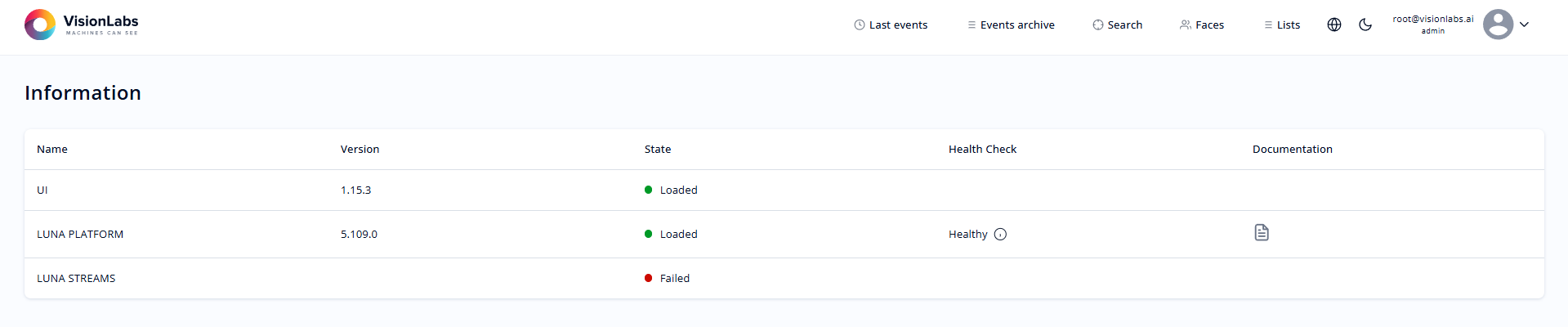This screenshot has width=1568, height=327.
Task: Navigate to Faces section
Action: coord(1202,25)
